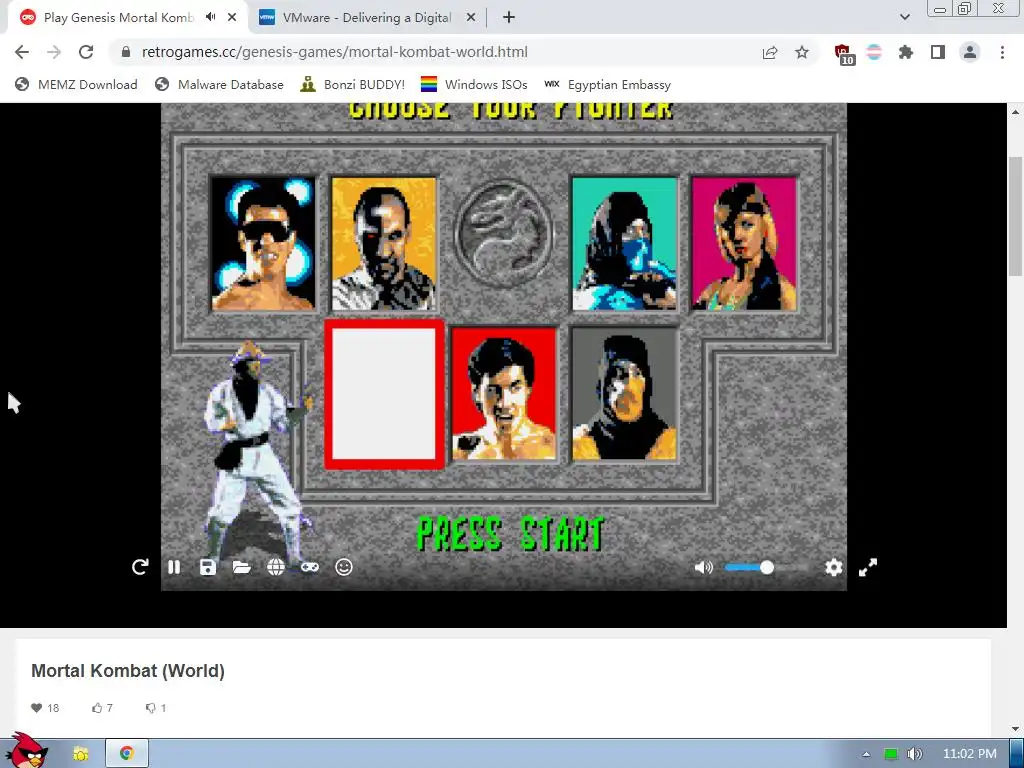Show hidden tray icons arrow
This screenshot has height=768, width=1024.
tap(866, 754)
